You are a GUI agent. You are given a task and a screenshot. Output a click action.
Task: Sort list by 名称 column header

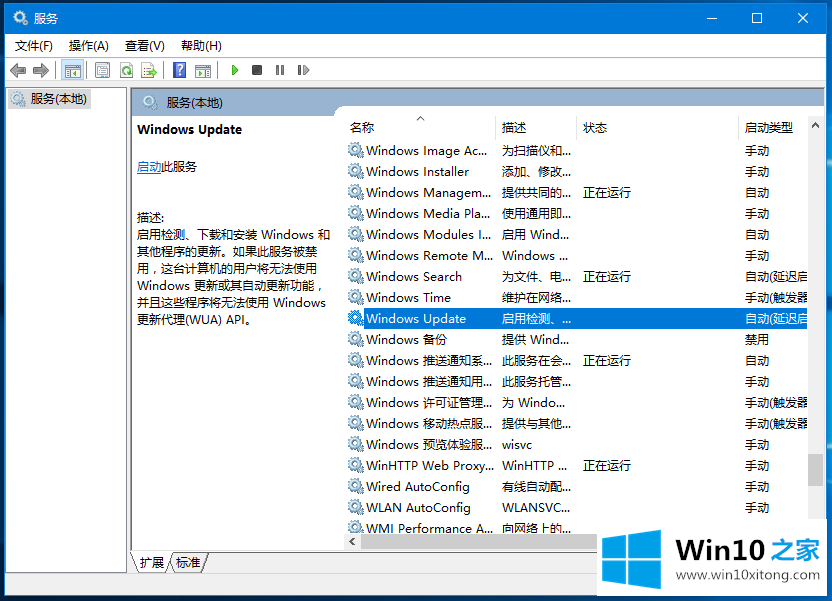click(362, 128)
